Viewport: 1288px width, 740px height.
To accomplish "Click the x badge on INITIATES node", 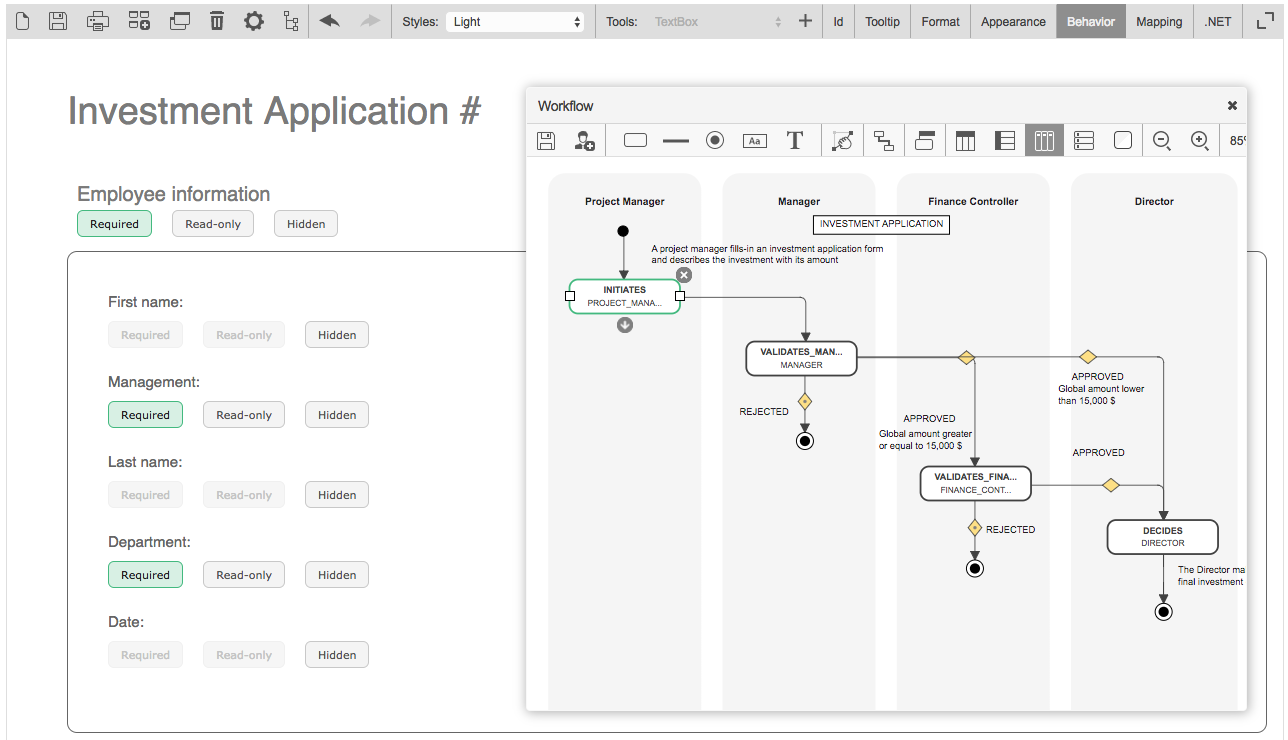I will click(684, 275).
